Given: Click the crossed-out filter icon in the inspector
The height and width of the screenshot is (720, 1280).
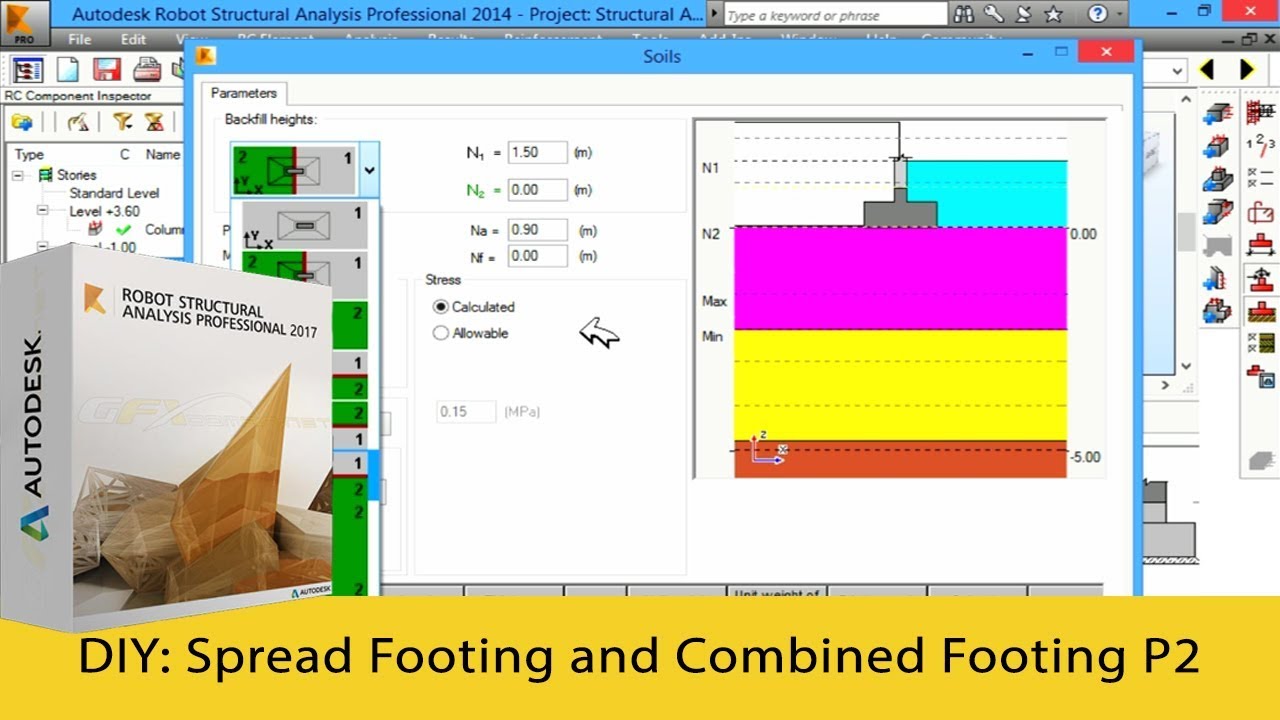Looking at the screenshot, I should click(x=154, y=122).
